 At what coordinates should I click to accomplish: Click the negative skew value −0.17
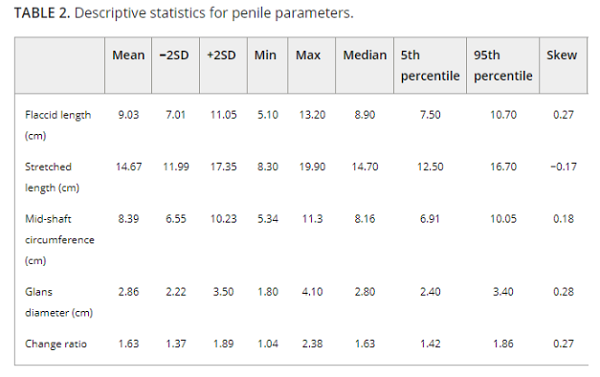[x=563, y=166]
